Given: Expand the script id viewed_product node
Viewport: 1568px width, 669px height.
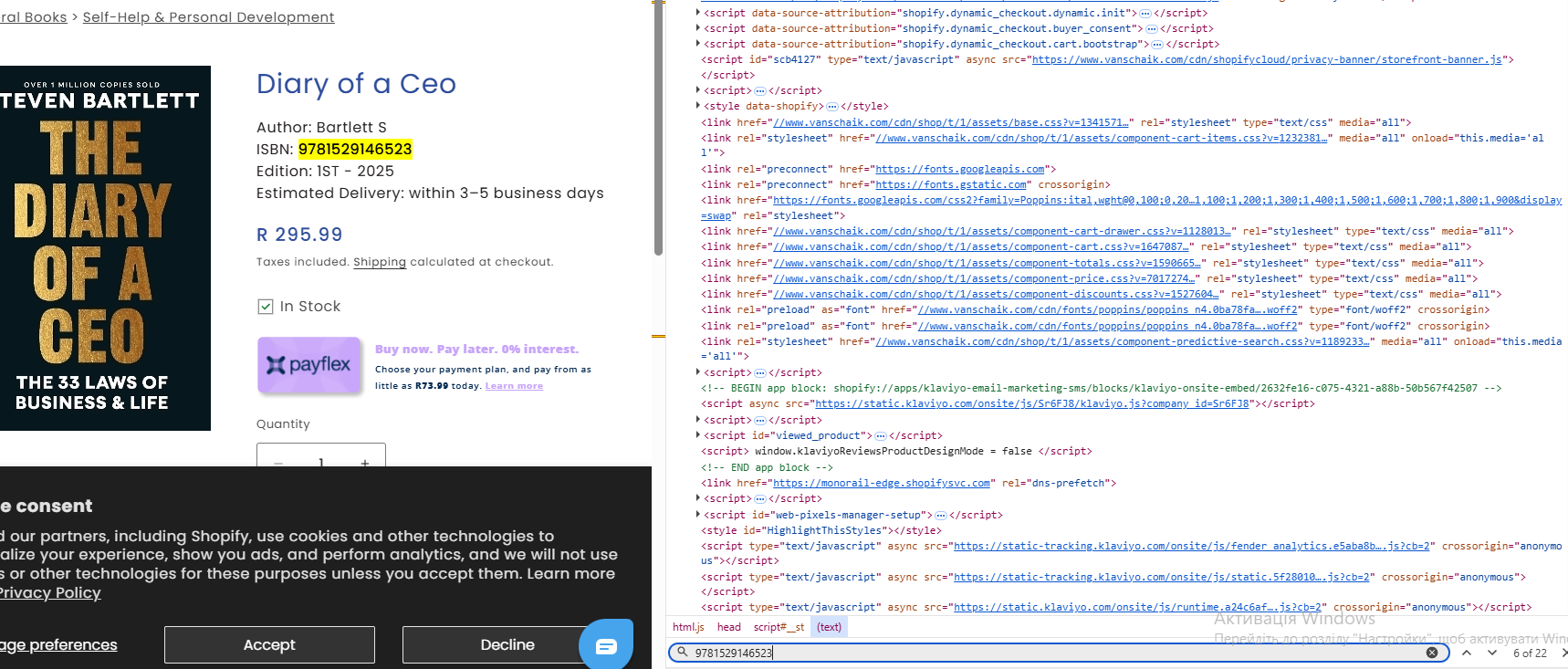Looking at the screenshot, I should coord(698,435).
